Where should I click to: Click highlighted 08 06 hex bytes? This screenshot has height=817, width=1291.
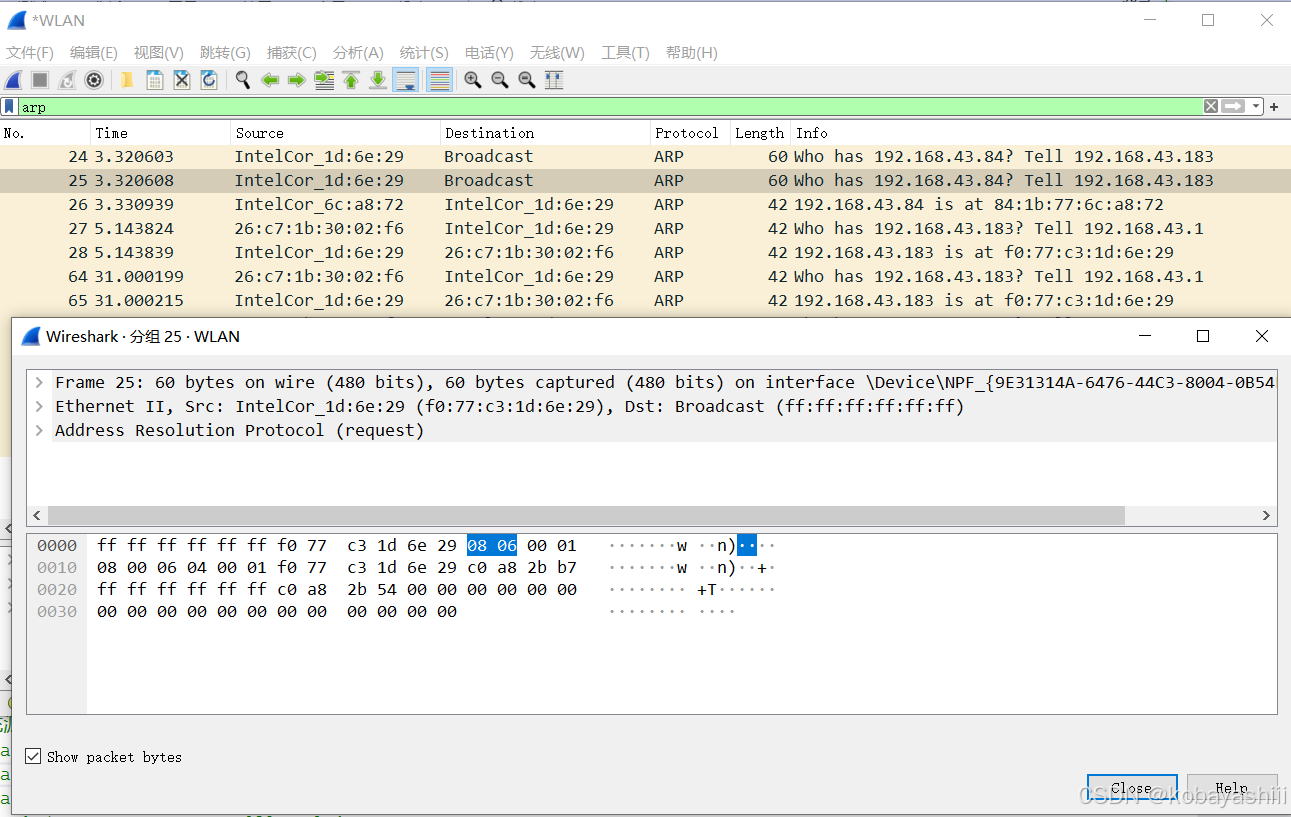[x=492, y=545]
